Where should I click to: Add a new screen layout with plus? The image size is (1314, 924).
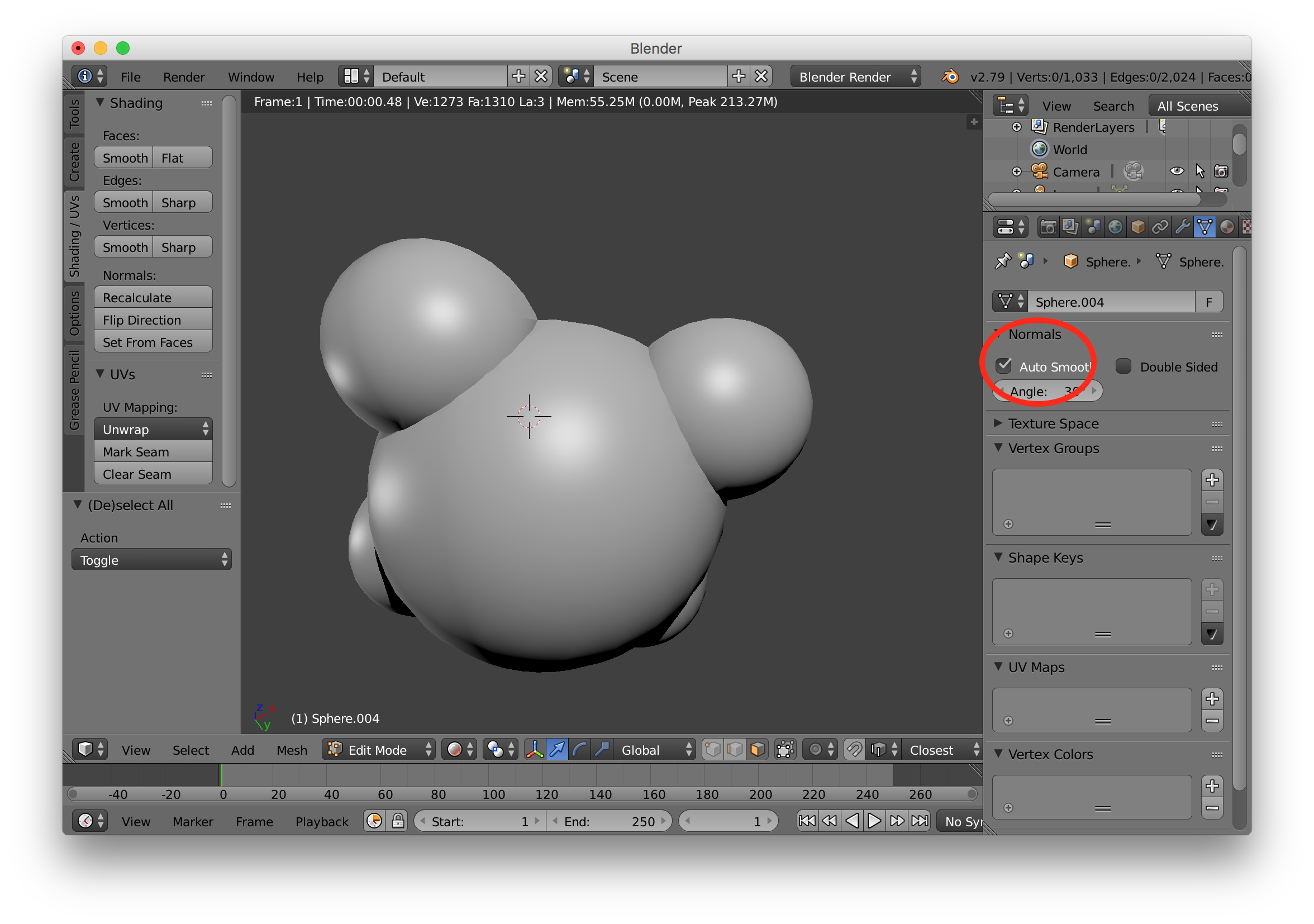point(518,77)
